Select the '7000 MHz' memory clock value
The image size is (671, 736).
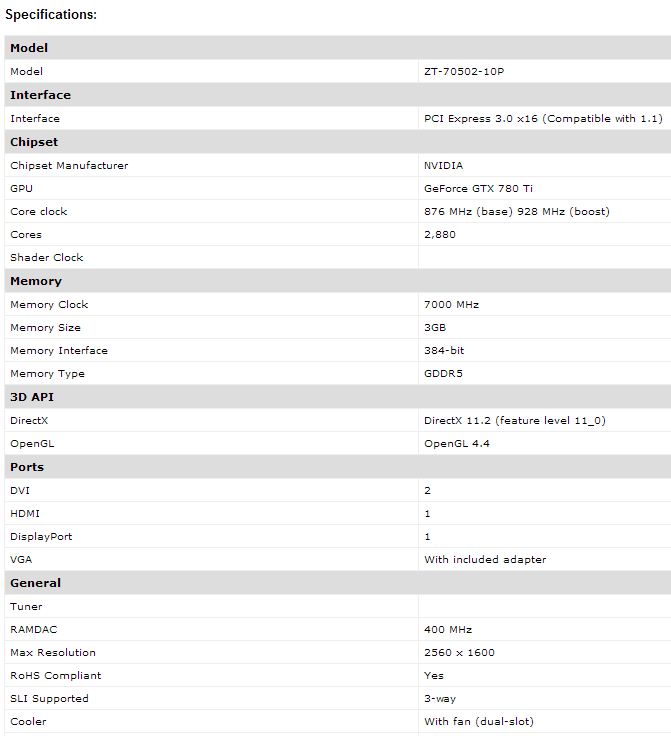(x=451, y=304)
